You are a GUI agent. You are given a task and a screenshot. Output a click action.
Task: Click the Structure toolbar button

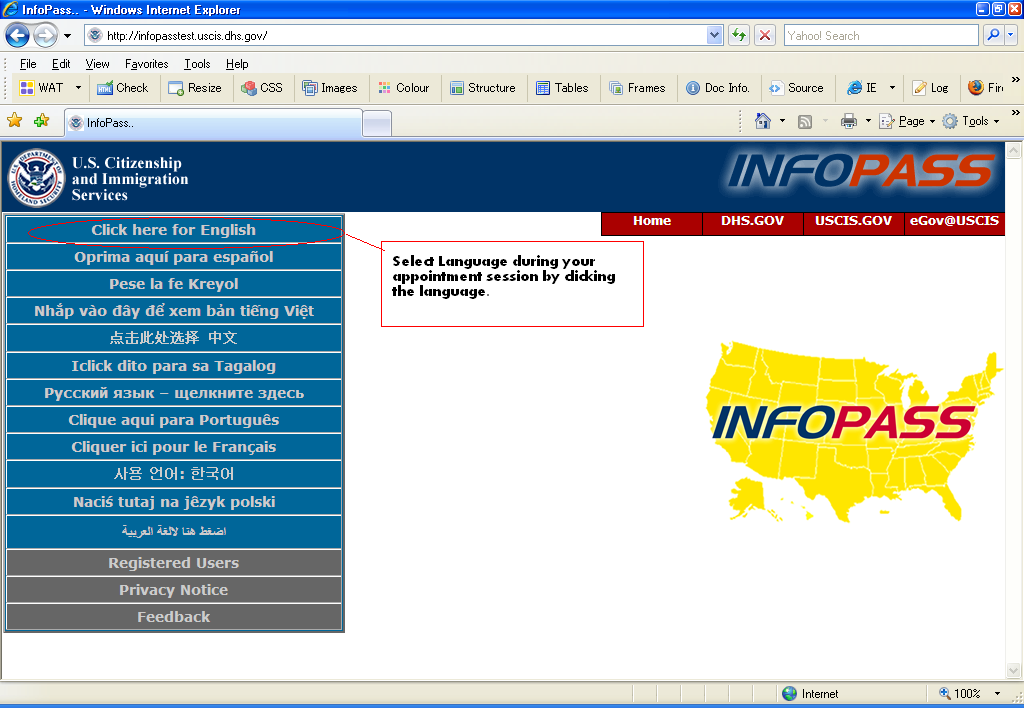(483, 88)
